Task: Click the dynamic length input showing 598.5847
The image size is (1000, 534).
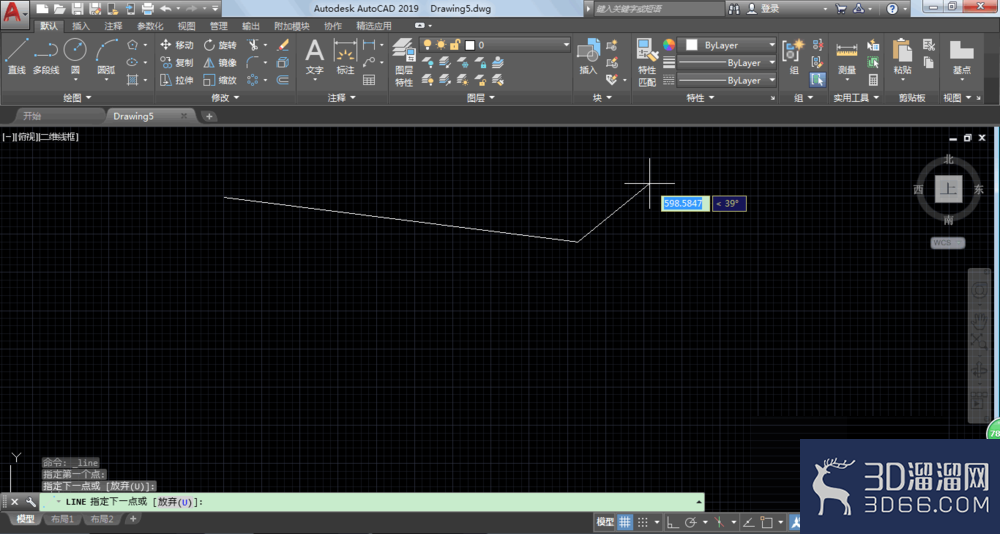Action: click(686, 204)
